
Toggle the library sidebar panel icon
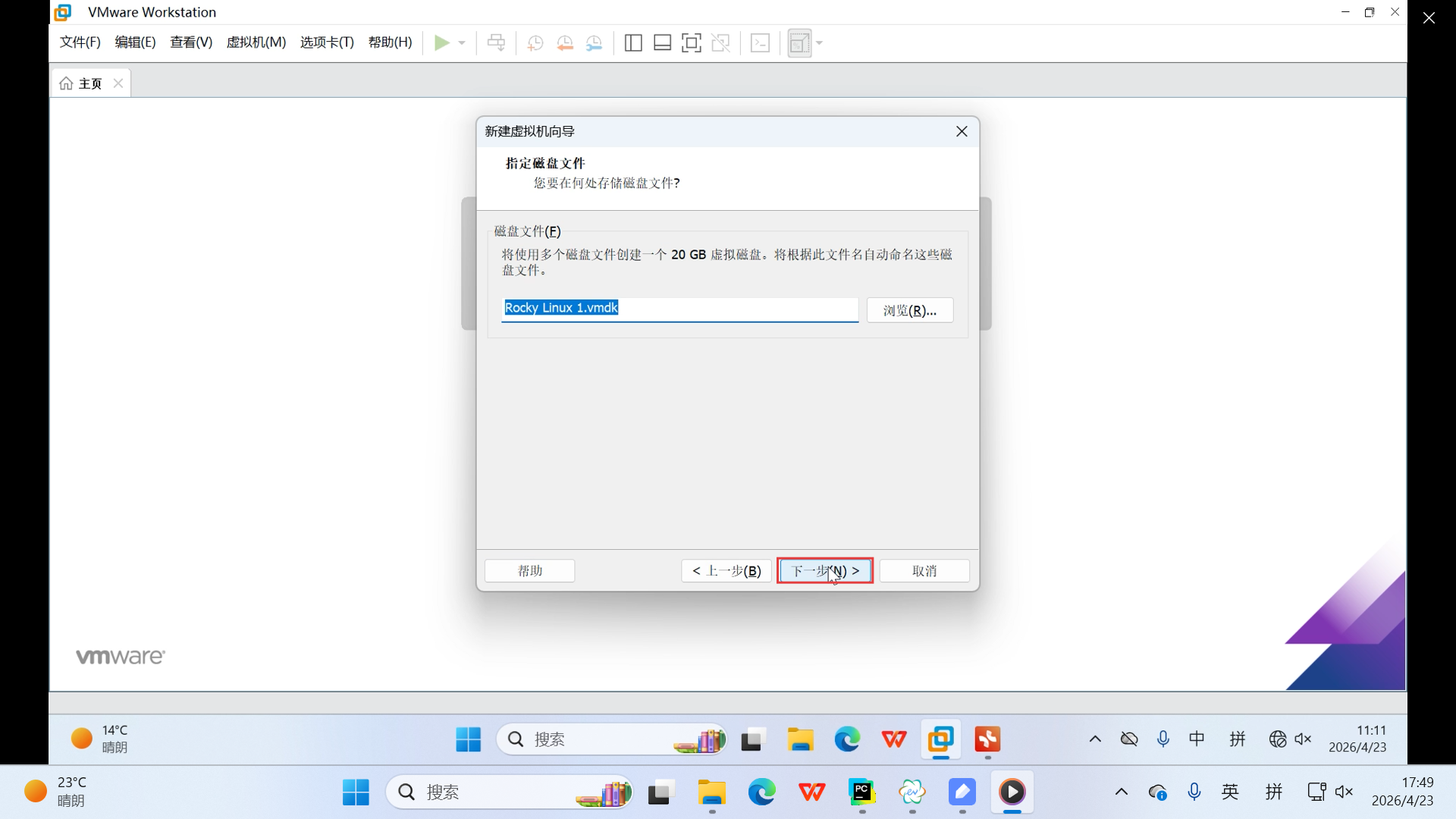[x=633, y=43]
